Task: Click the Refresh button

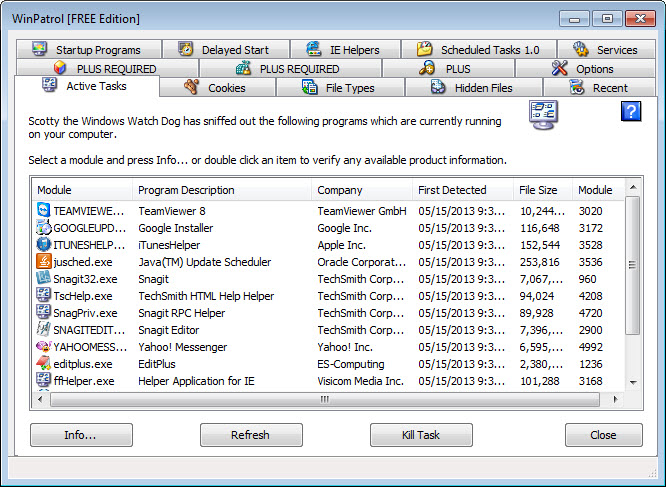Action: [x=251, y=435]
